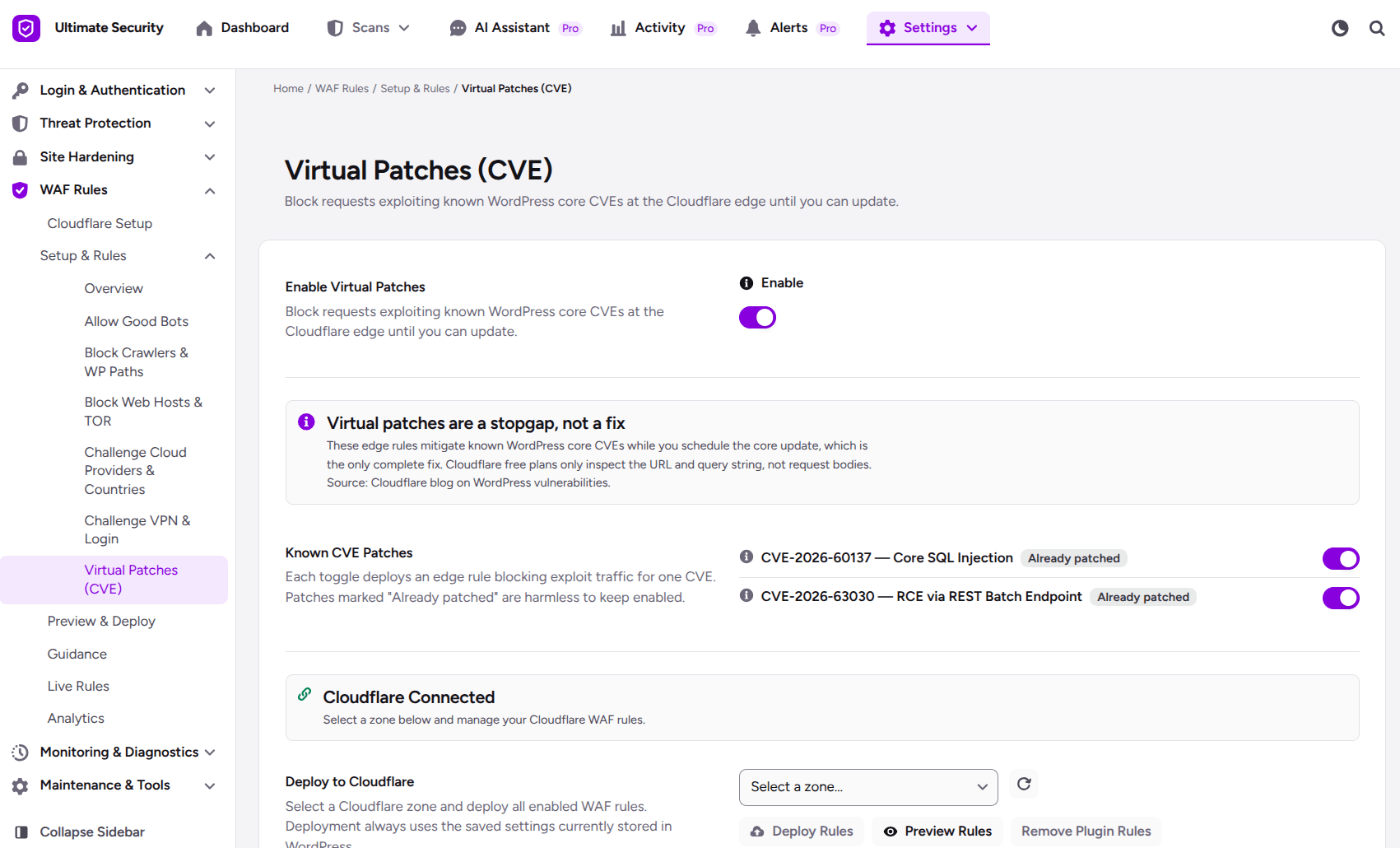
Task: Click info icon for CVE-2026-60137
Action: click(x=747, y=557)
